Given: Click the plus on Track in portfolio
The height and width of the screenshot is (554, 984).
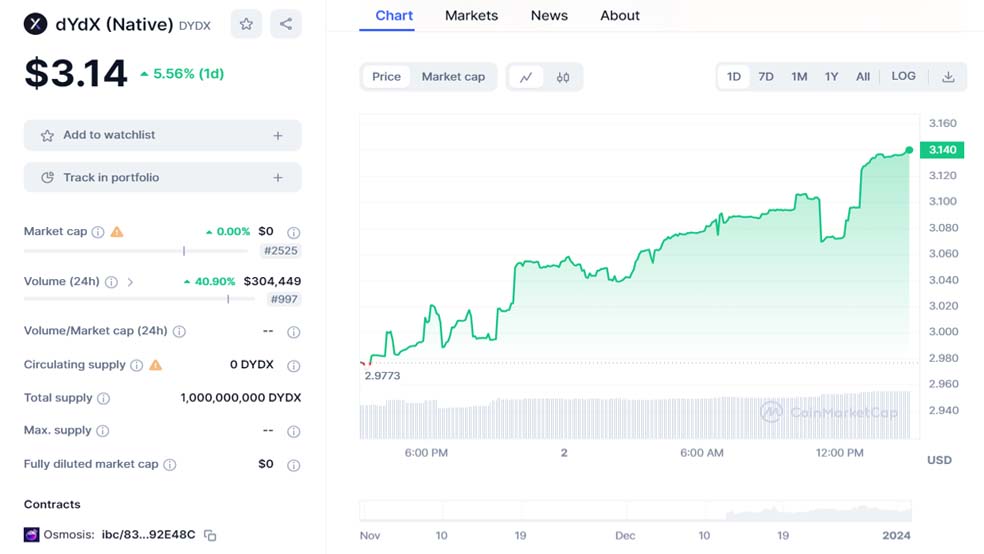Looking at the screenshot, I should tap(278, 178).
